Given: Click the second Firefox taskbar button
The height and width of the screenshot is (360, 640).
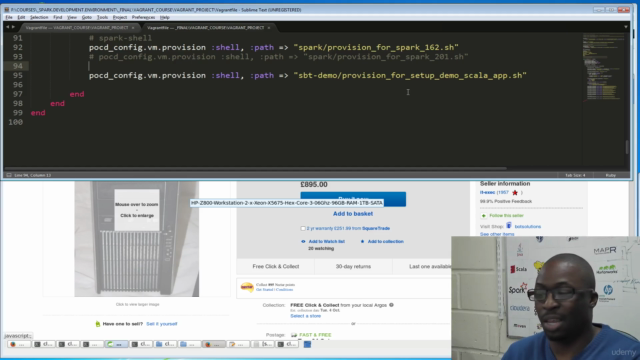Looking at the screenshot, I should [x=213, y=344].
